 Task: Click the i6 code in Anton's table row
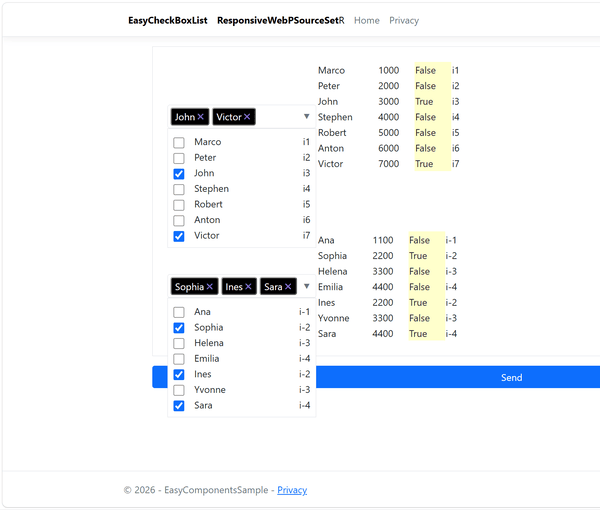455,148
